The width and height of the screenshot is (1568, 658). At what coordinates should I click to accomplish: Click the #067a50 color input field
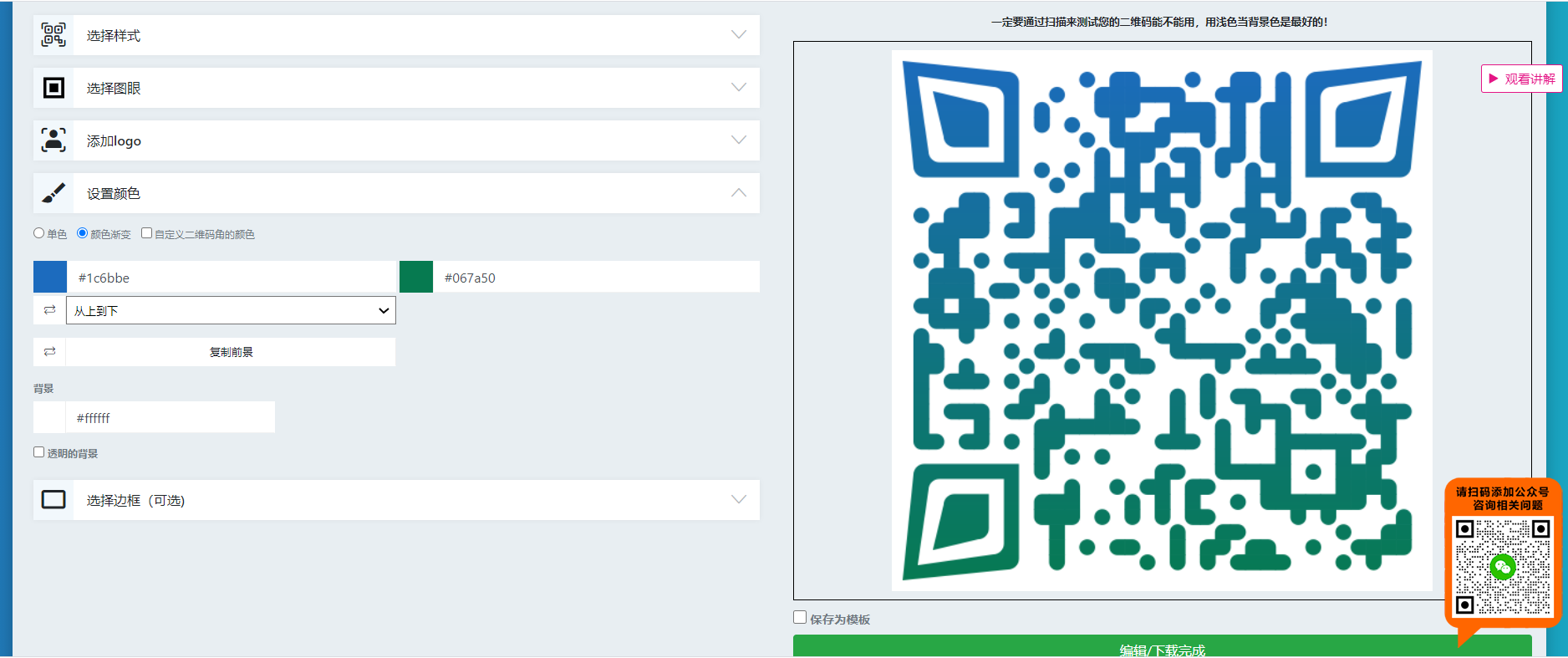[596, 277]
